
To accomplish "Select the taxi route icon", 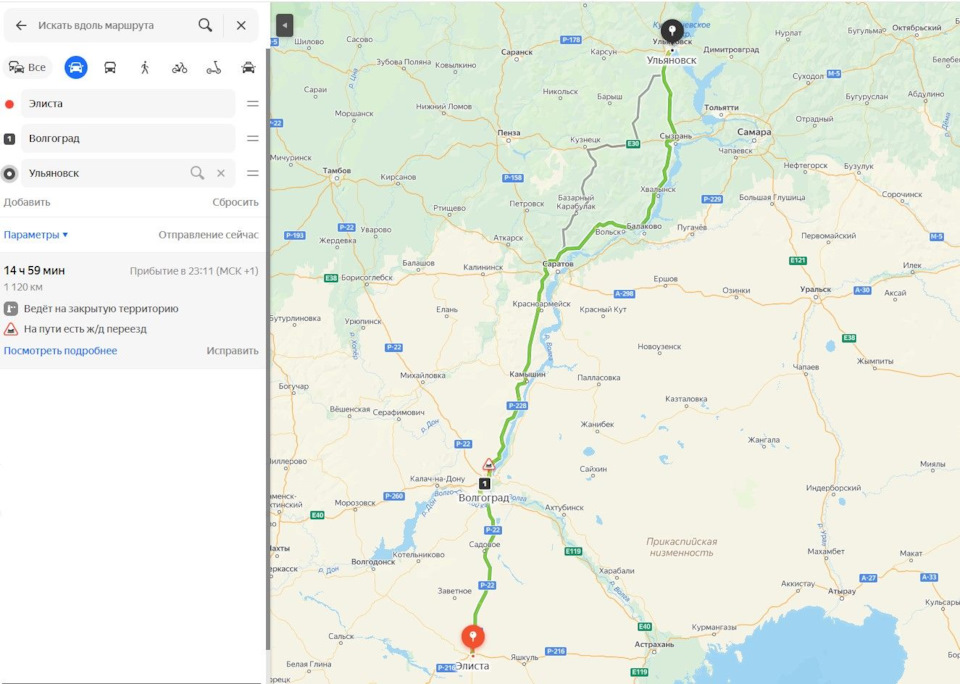I will (x=248, y=67).
